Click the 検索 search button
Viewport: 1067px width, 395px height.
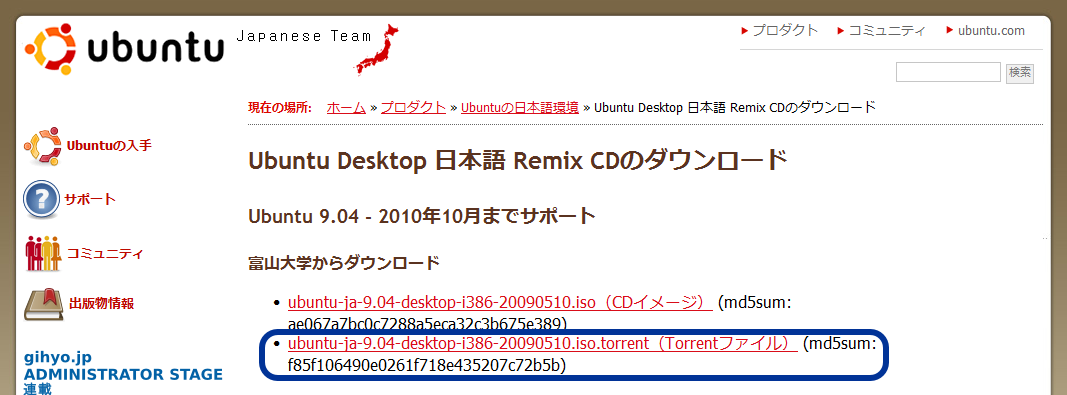(1020, 73)
